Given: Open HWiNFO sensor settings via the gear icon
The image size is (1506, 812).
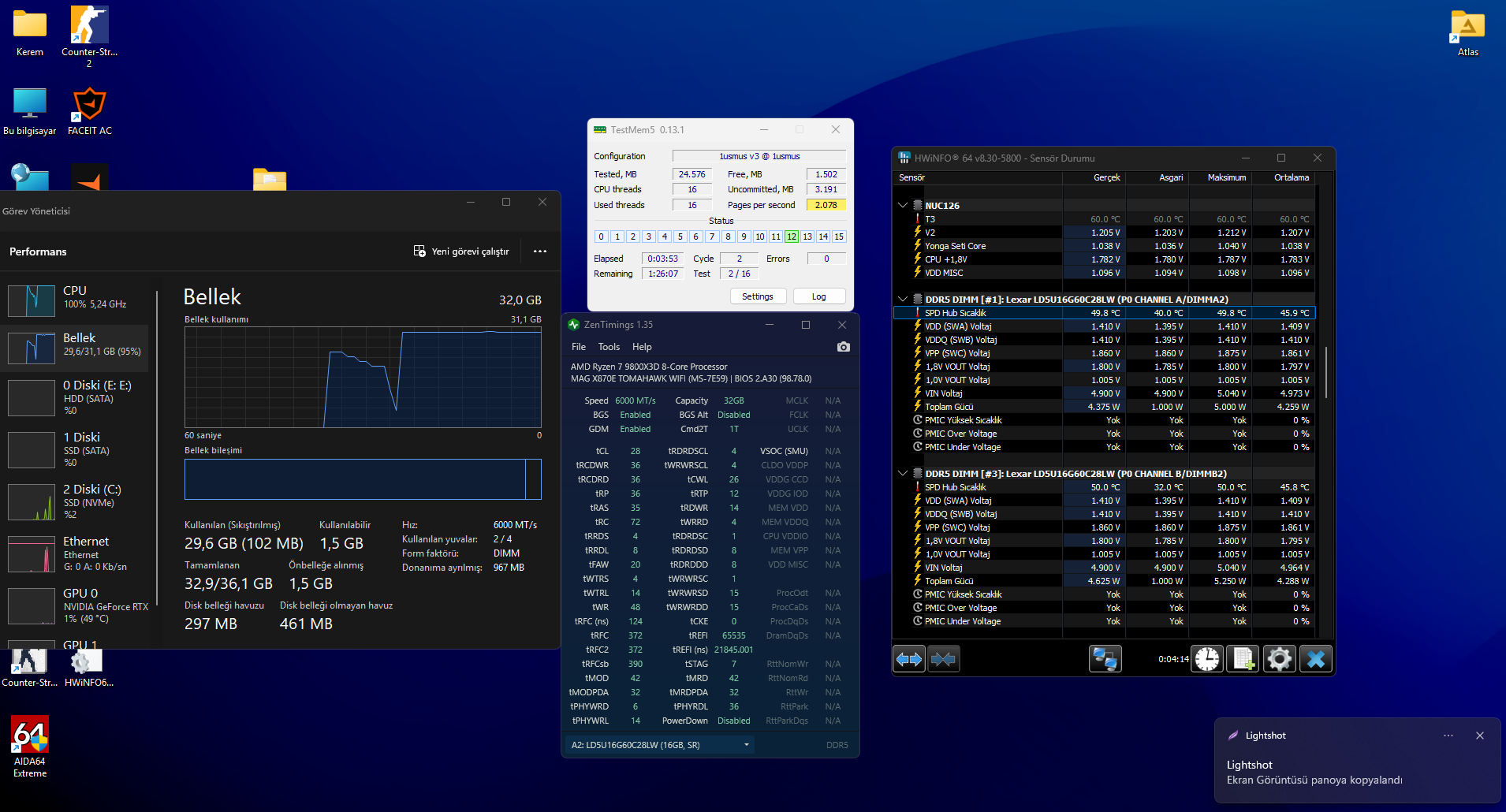Looking at the screenshot, I should click(1280, 659).
